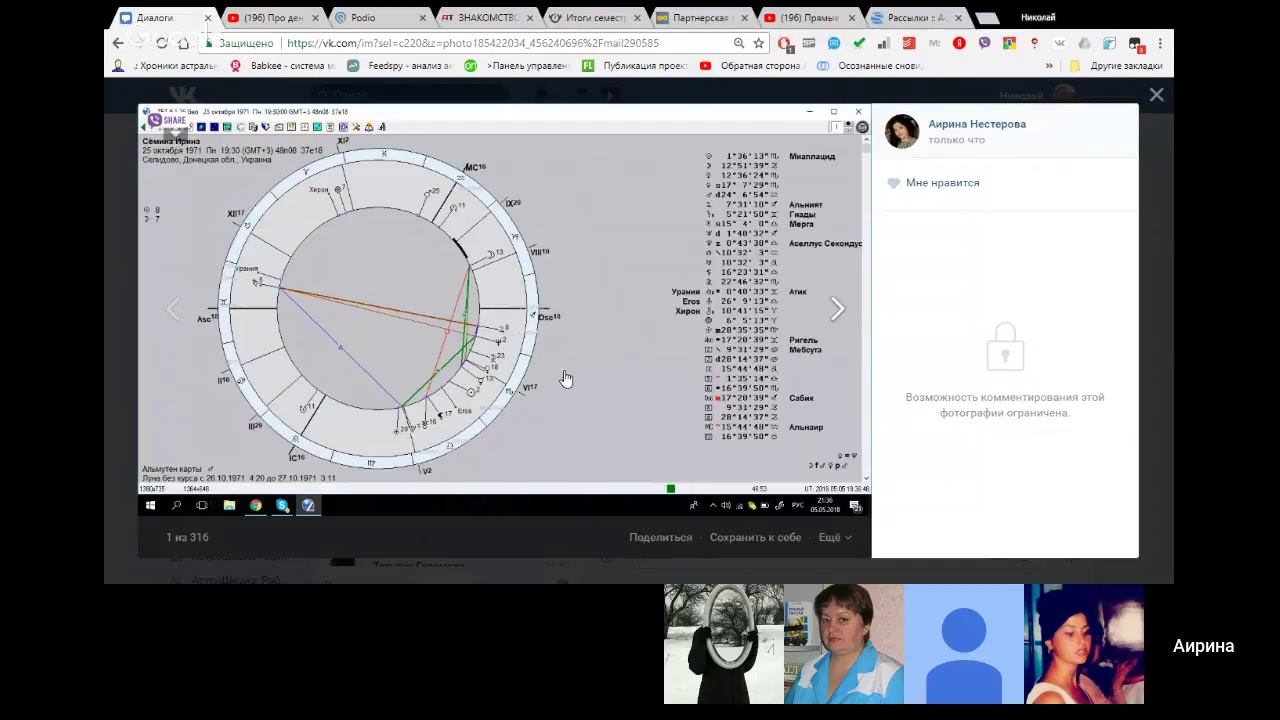Switch to 'Итоги семестра' tab

[595, 18]
